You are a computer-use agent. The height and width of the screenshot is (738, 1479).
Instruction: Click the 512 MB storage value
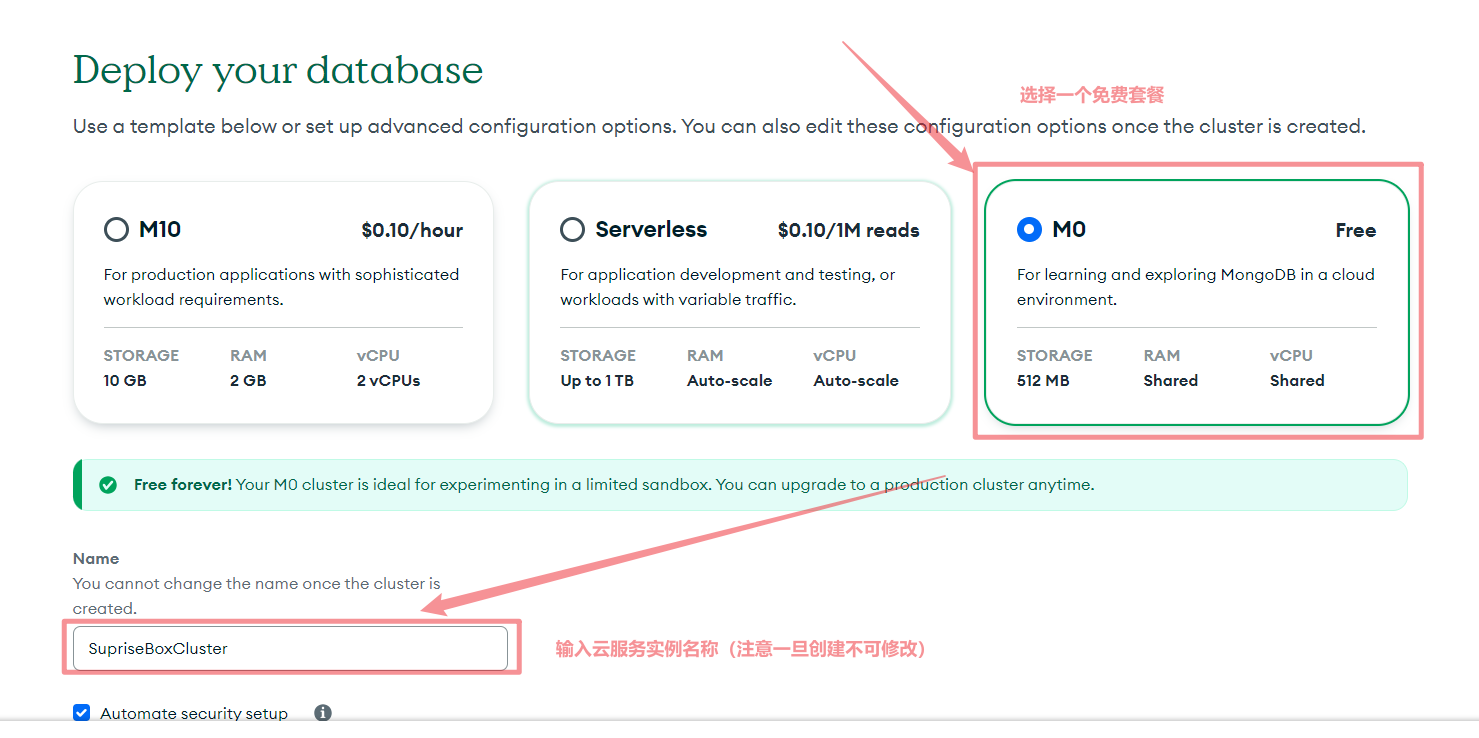click(1043, 381)
